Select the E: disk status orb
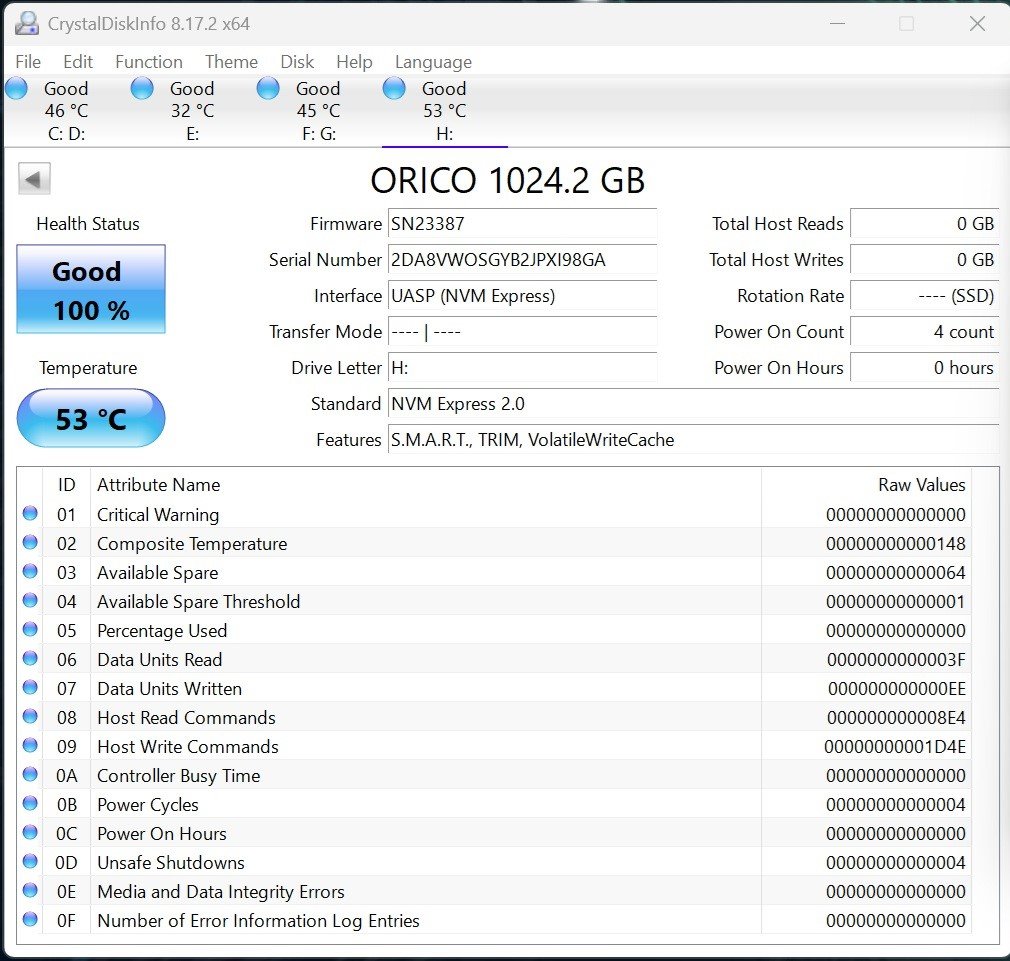This screenshot has width=1010, height=961. (x=142, y=88)
